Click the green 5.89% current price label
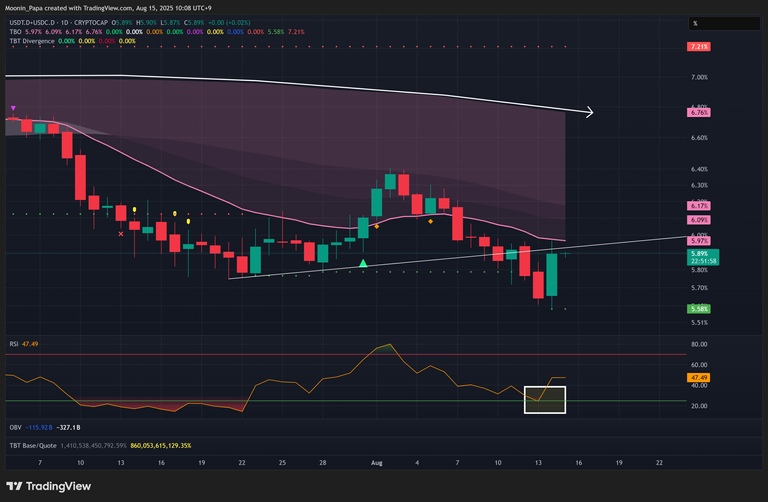 [x=699, y=254]
